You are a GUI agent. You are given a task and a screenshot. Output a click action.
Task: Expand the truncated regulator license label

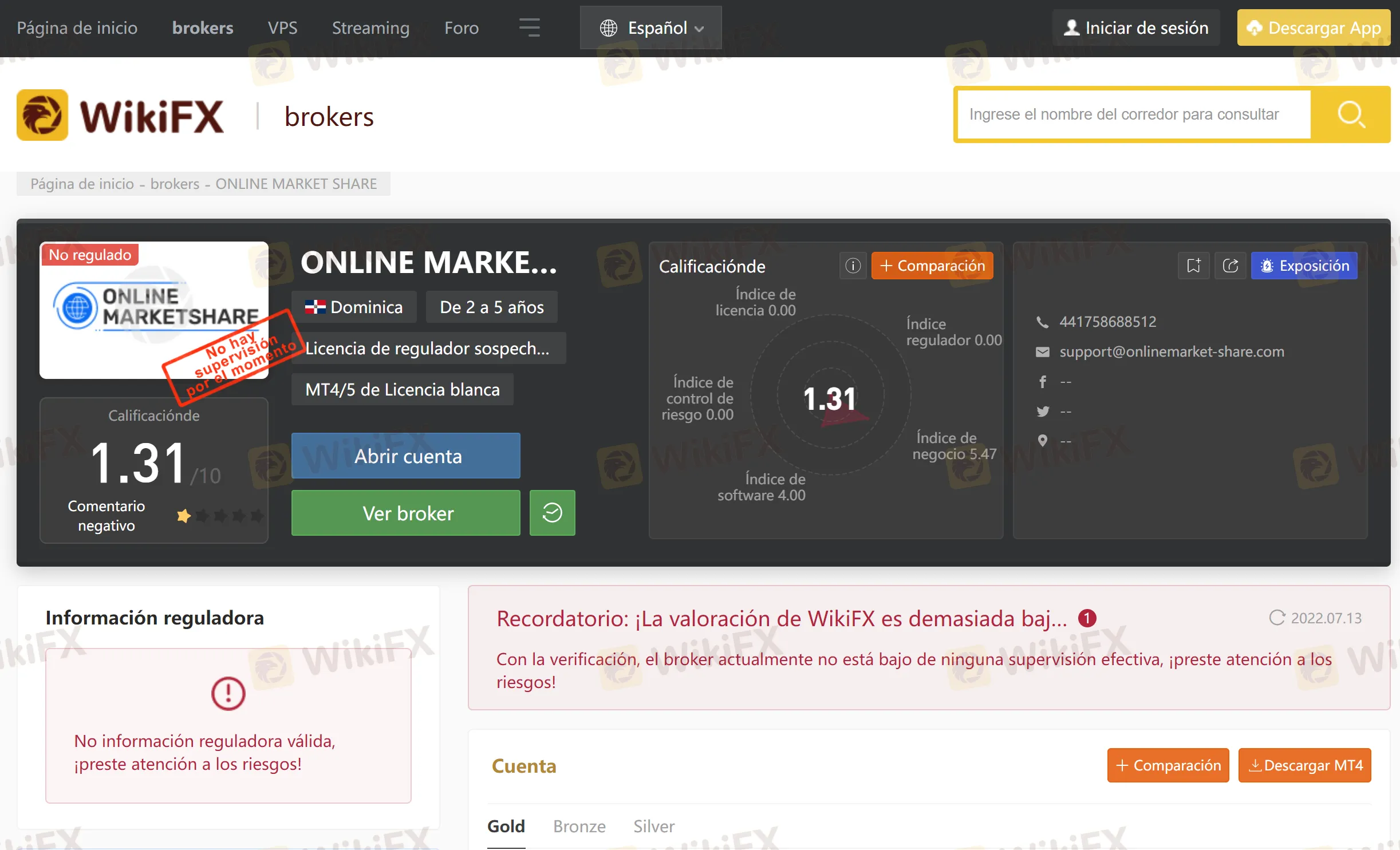[428, 348]
